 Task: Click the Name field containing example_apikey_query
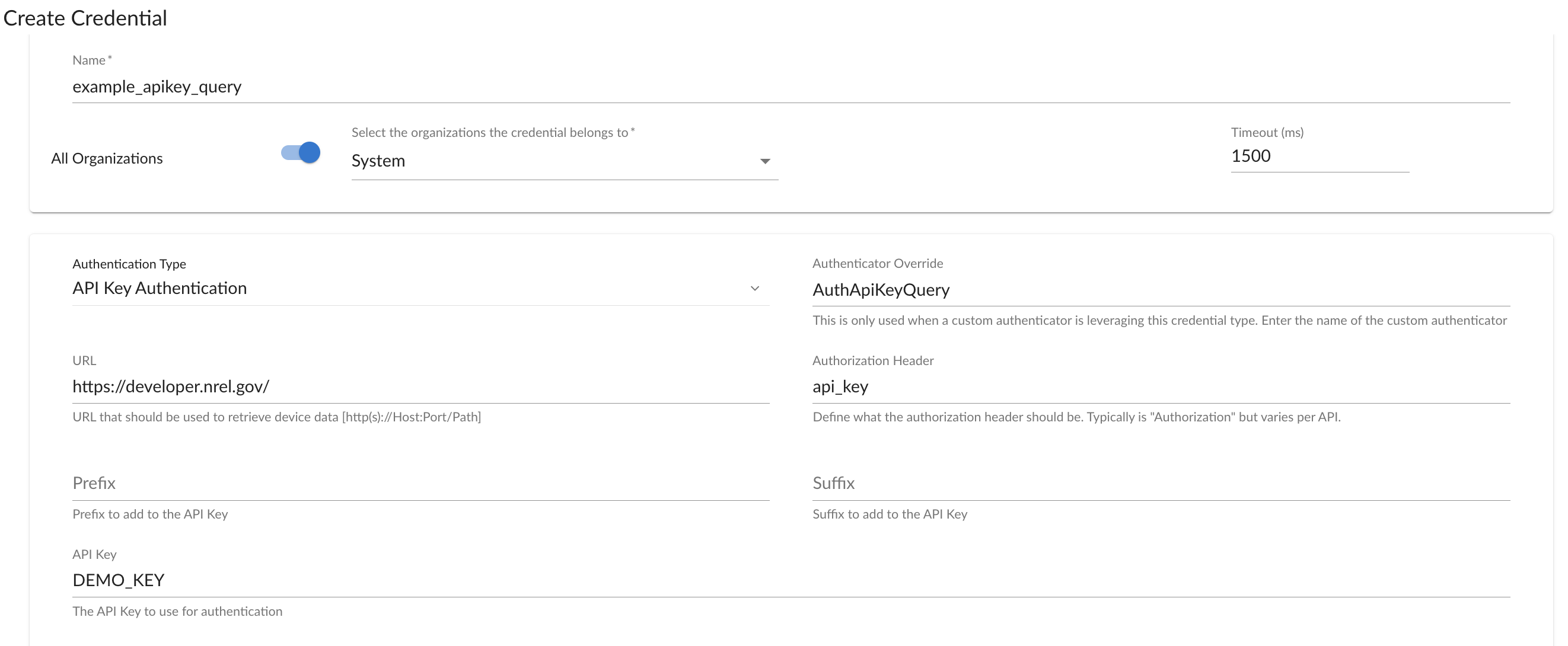(790, 87)
